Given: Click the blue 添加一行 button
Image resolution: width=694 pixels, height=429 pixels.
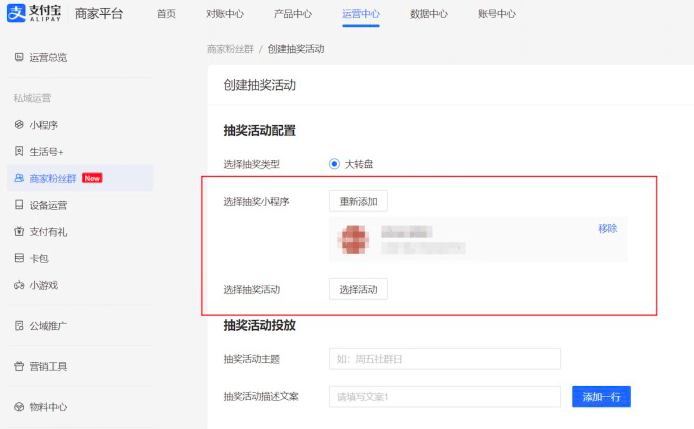Looking at the screenshot, I should [x=601, y=397].
